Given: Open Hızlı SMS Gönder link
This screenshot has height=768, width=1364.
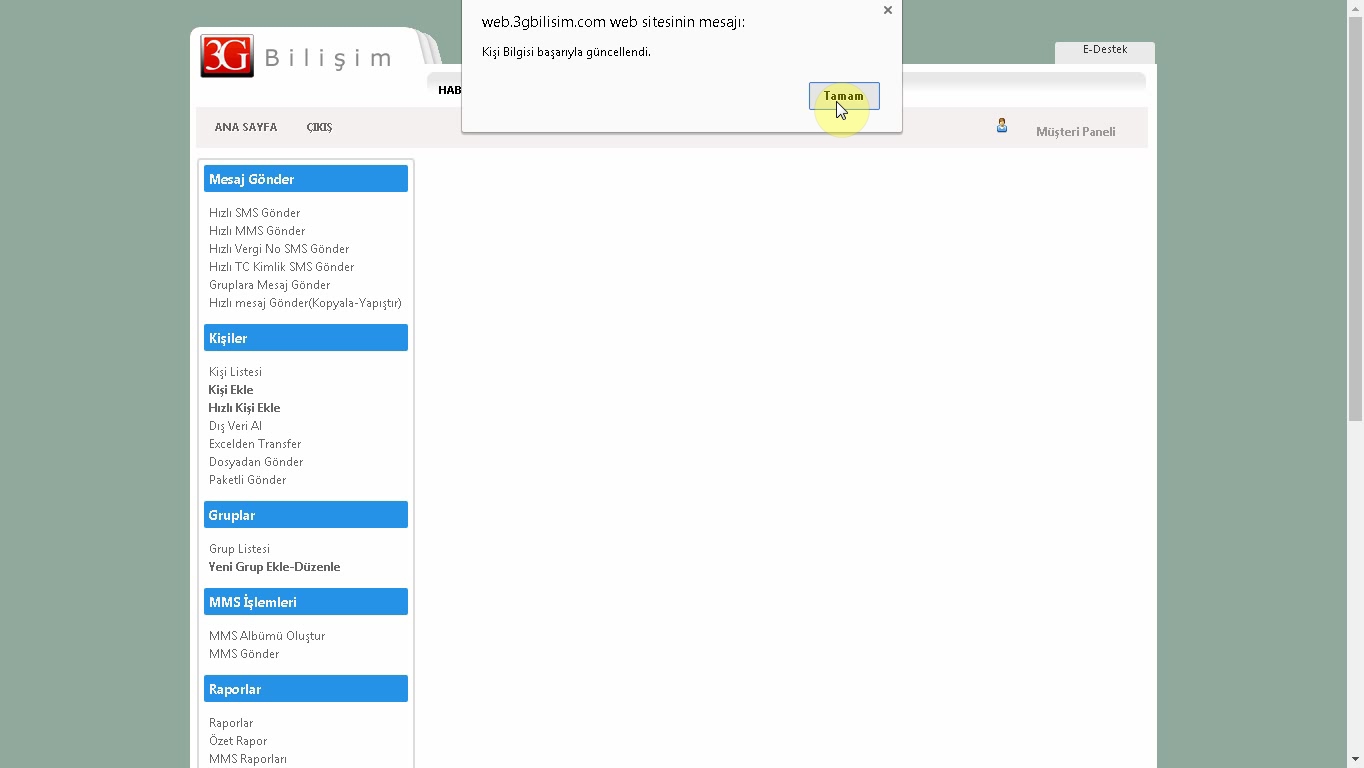Looking at the screenshot, I should click(x=254, y=213).
